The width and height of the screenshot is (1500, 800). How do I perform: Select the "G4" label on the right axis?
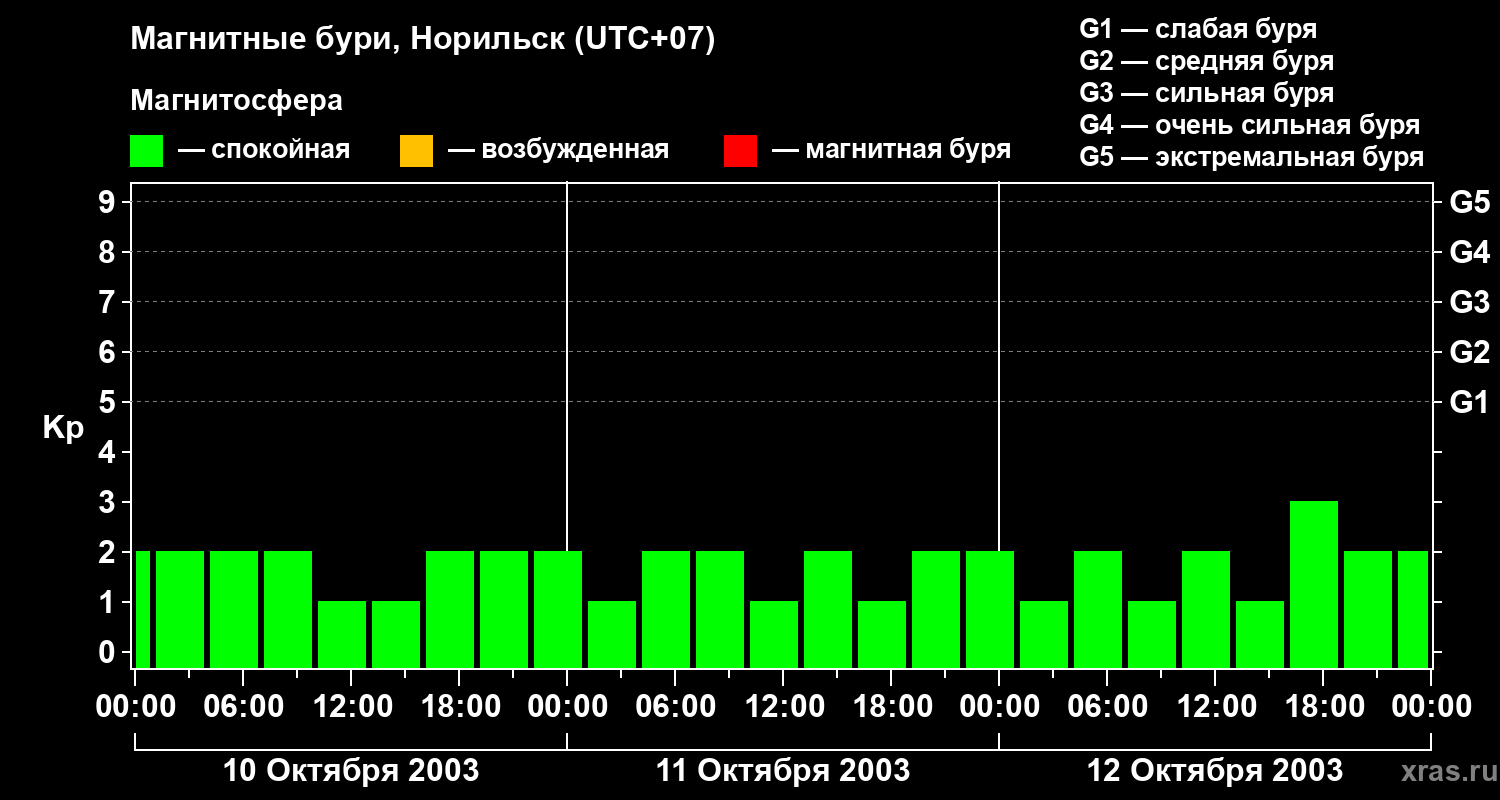(x=1470, y=252)
